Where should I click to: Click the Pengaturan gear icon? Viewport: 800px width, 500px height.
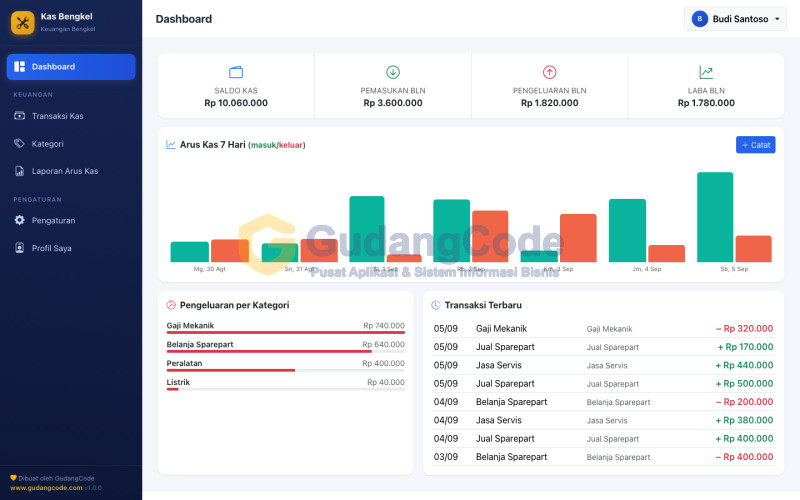point(19,220)
